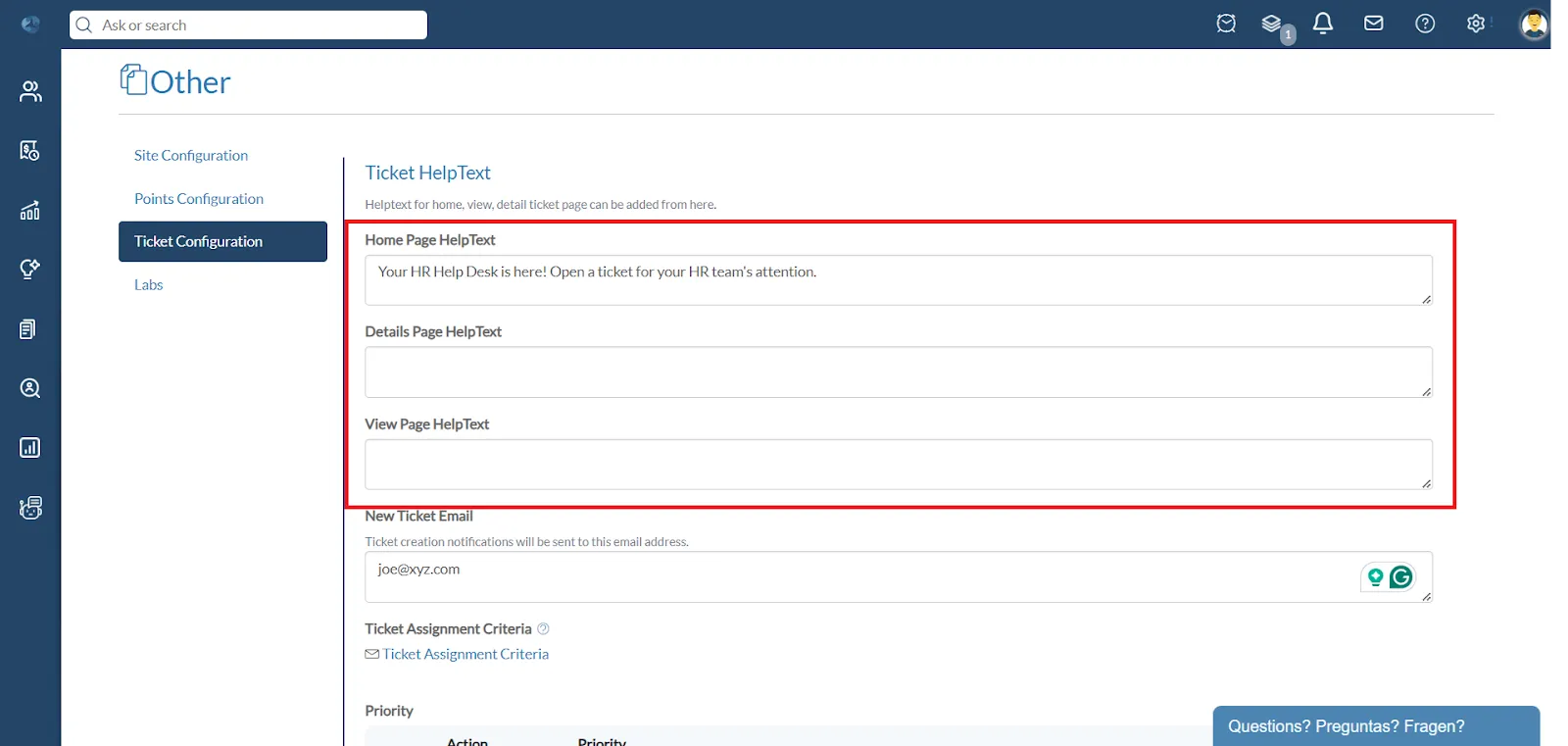Open the settings gear icon
1568x746 pixels.
(1476, 24)
